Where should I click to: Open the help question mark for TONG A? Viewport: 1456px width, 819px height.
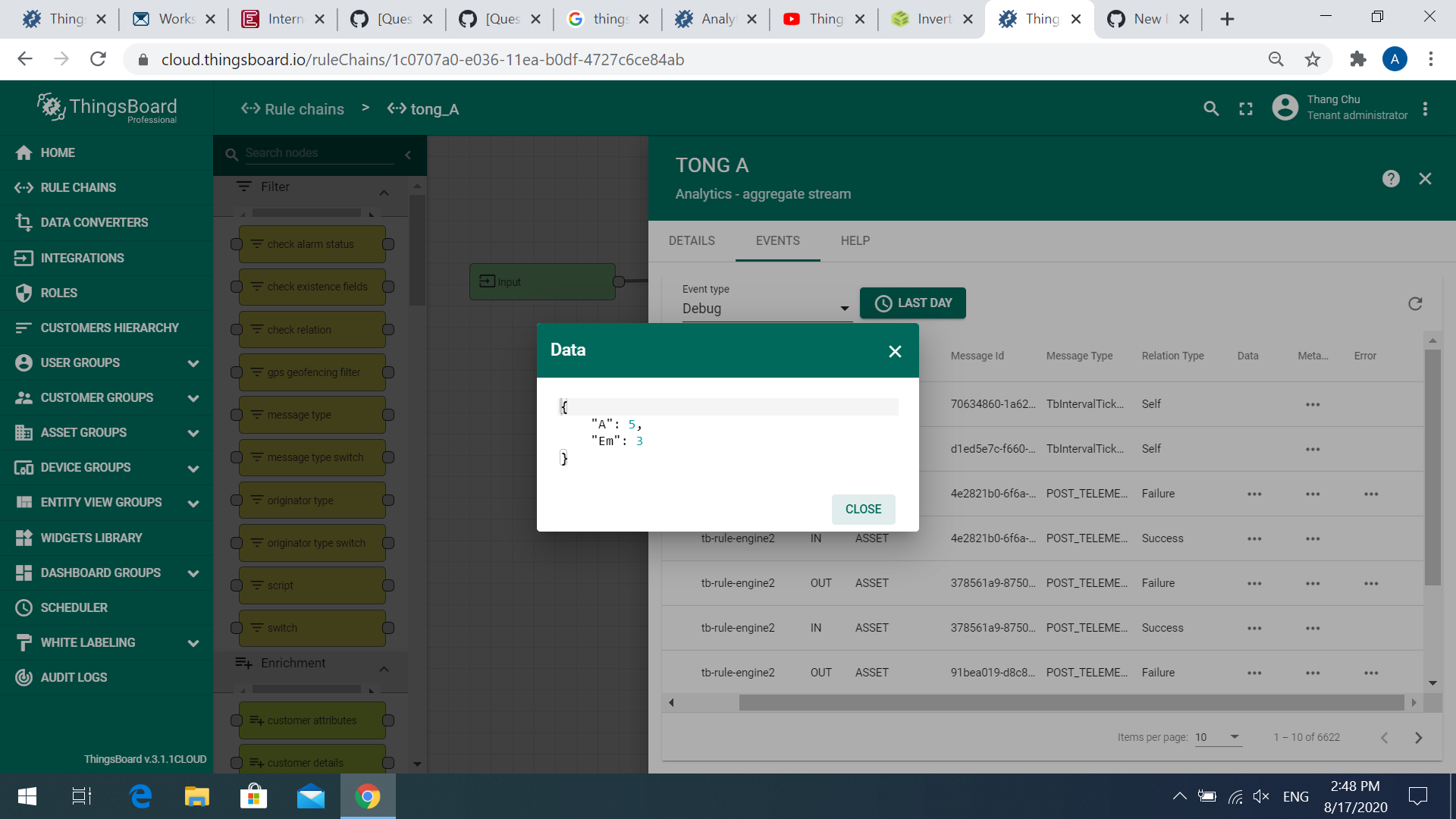(x=1390, y=179)
